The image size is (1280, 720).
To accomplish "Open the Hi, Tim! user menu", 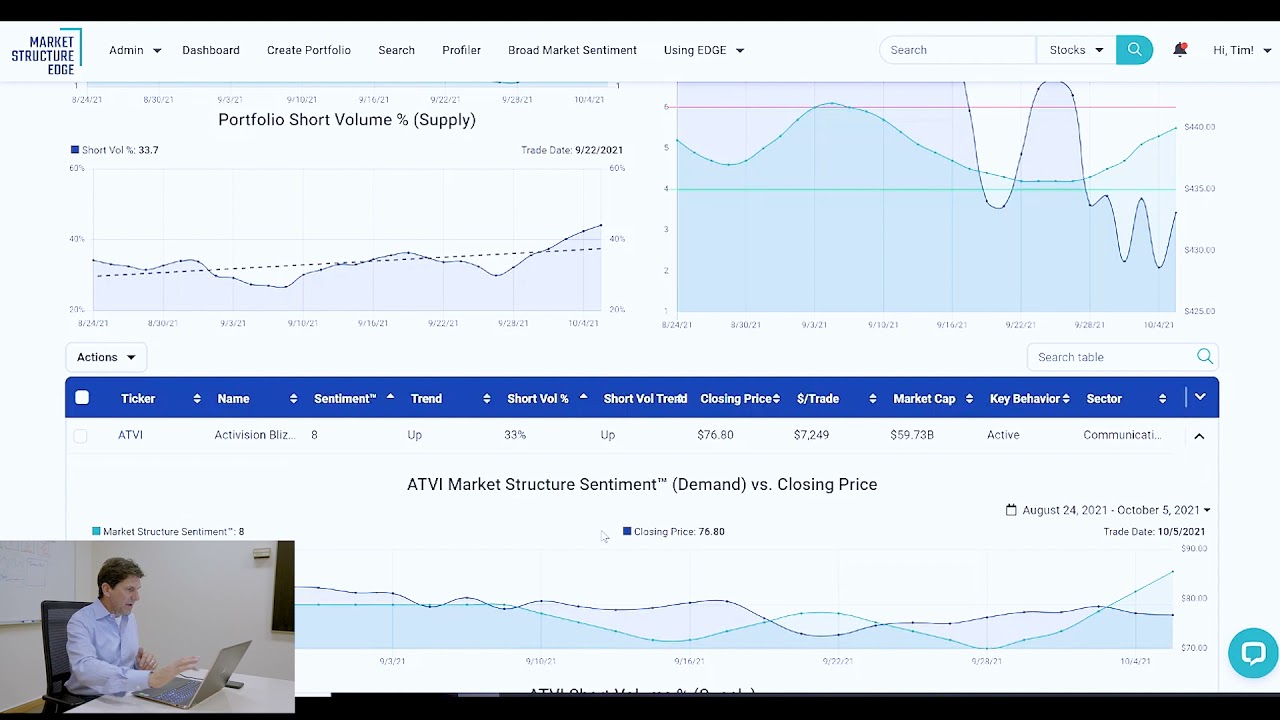I will click(1241, 50).
